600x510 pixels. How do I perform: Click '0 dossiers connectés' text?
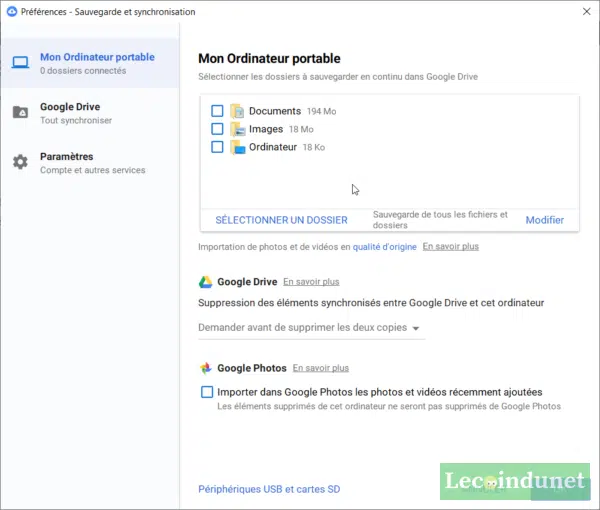coord(83,71)
